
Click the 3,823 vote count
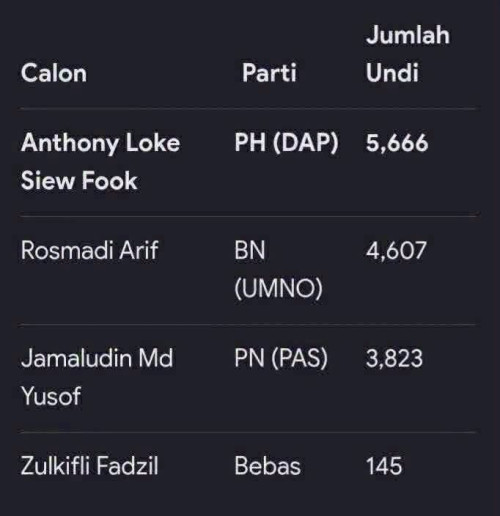394,358
